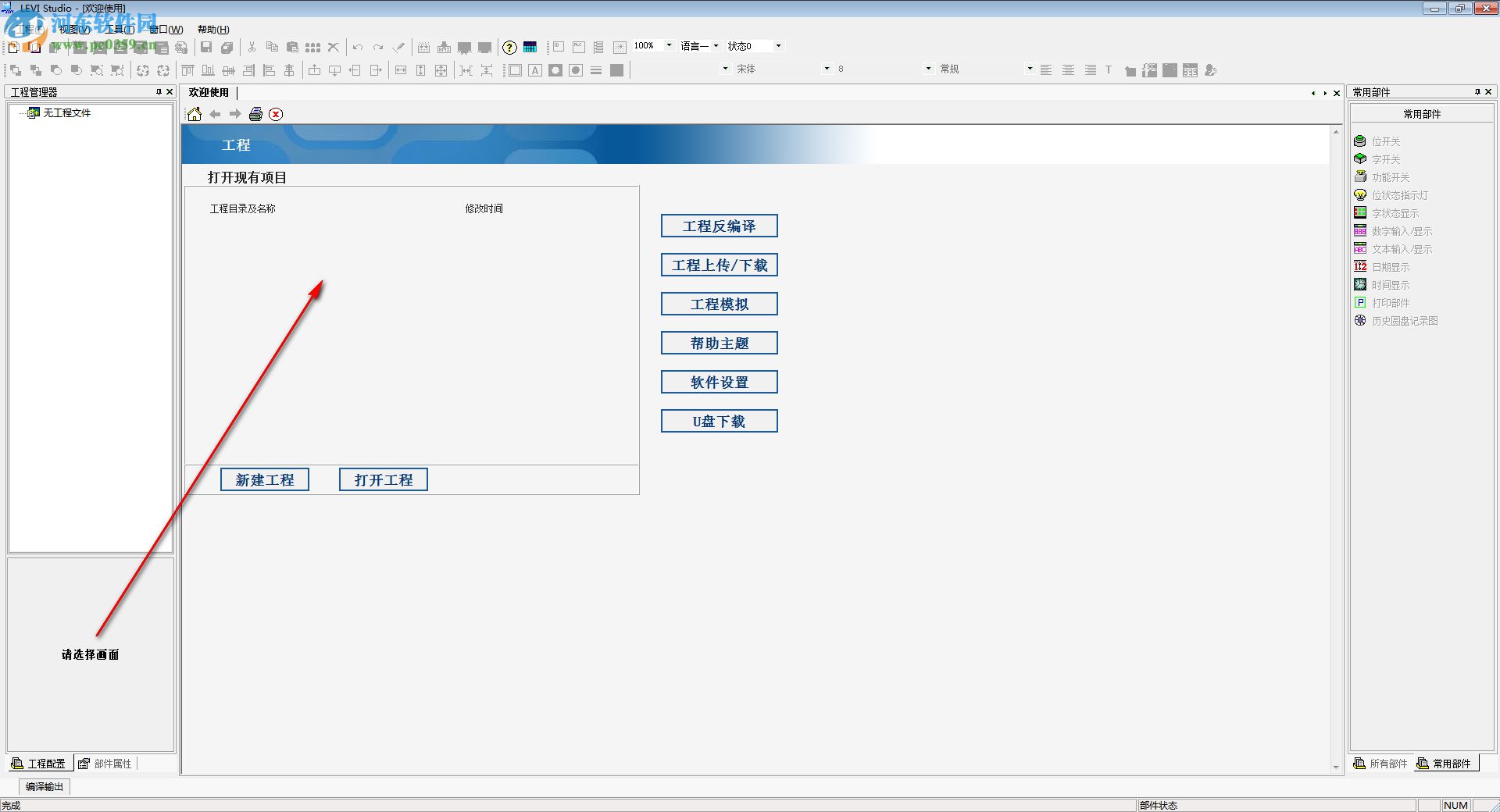Switch to the 工程配置 tab
This screenshot has width=1500, height=812.
39,764
